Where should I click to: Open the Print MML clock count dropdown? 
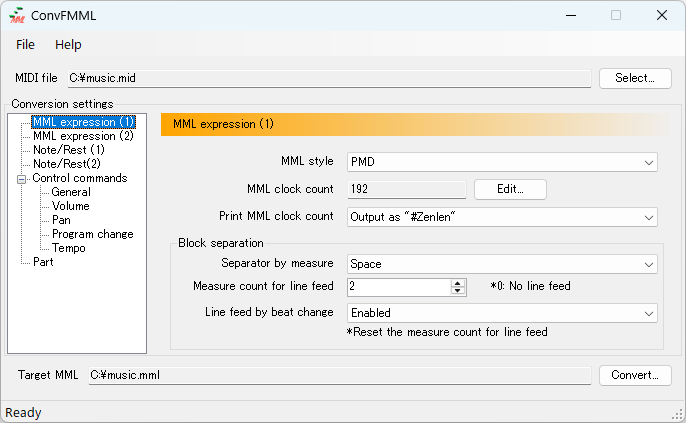[501, 217]
